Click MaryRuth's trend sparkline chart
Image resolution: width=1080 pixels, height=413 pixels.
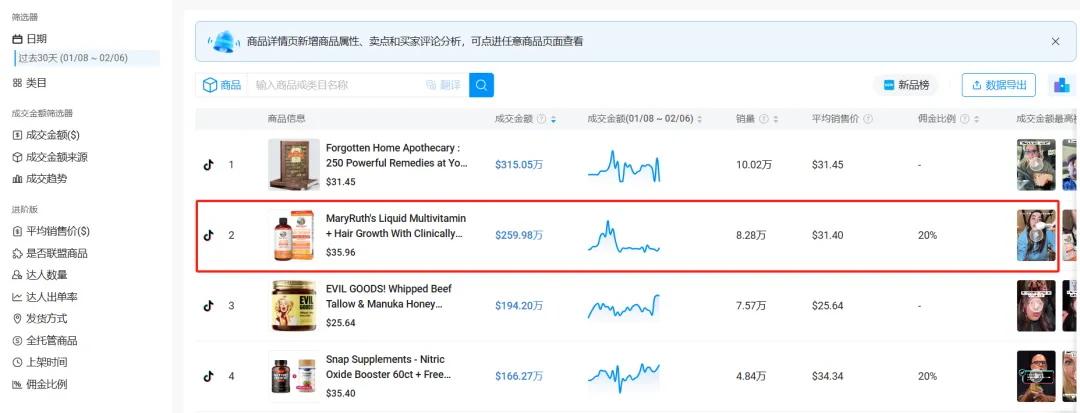pos(624,236)
